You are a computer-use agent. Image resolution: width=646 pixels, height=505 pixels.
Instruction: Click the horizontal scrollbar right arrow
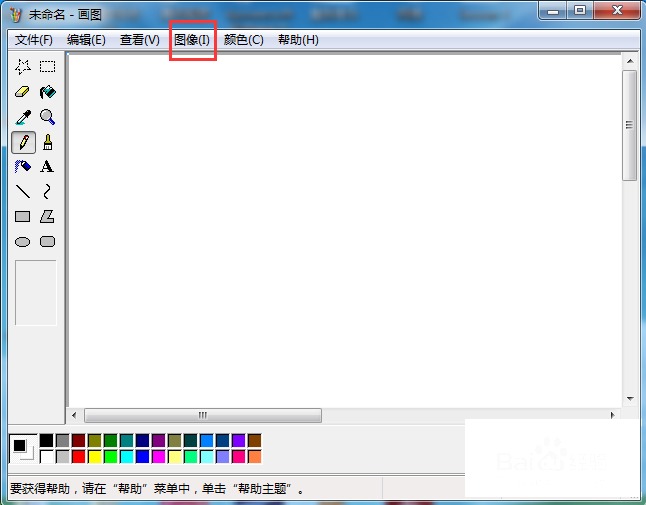point(613,415)
